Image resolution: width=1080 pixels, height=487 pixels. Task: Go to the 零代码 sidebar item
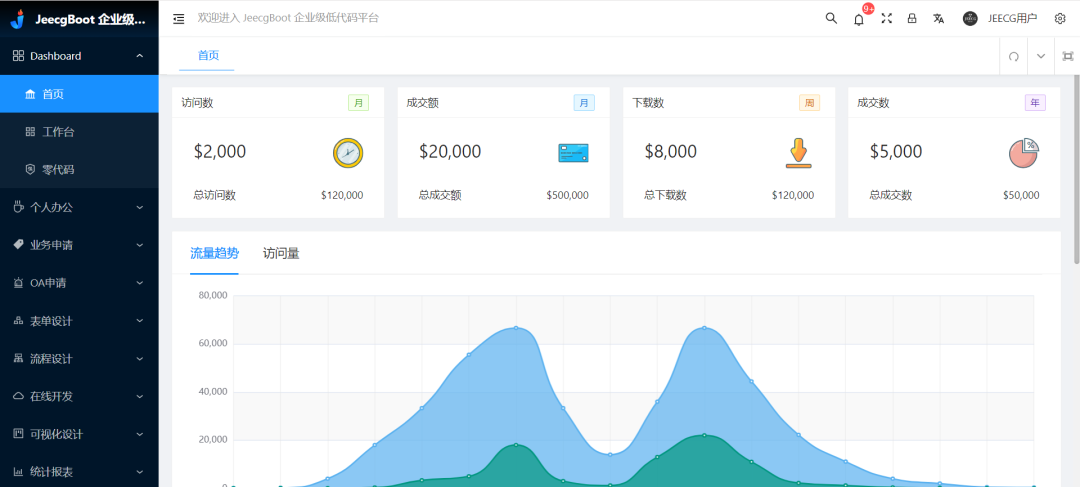pyautogui.click(x=58, y=170)
